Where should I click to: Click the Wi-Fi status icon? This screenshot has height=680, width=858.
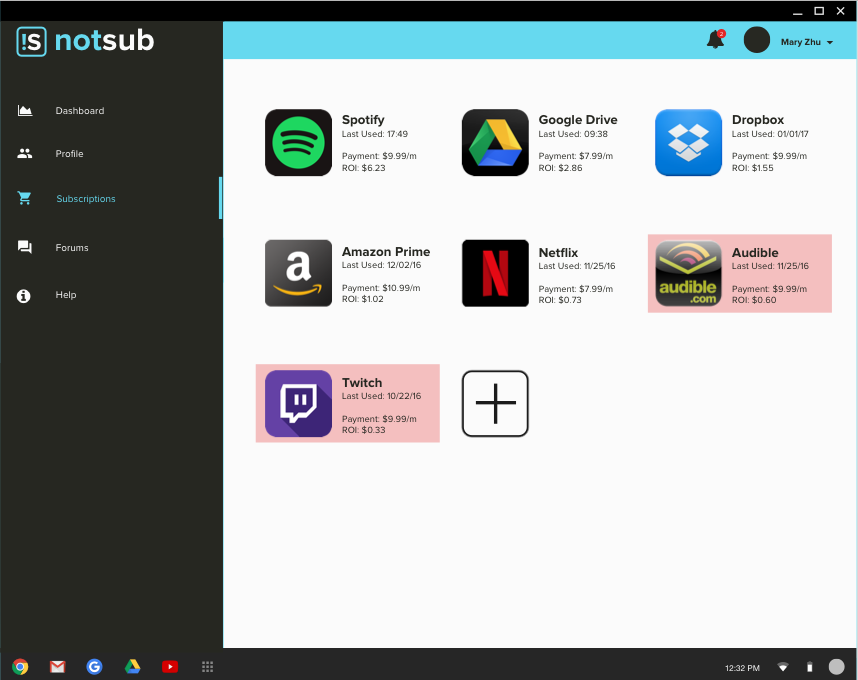point(783,667)
